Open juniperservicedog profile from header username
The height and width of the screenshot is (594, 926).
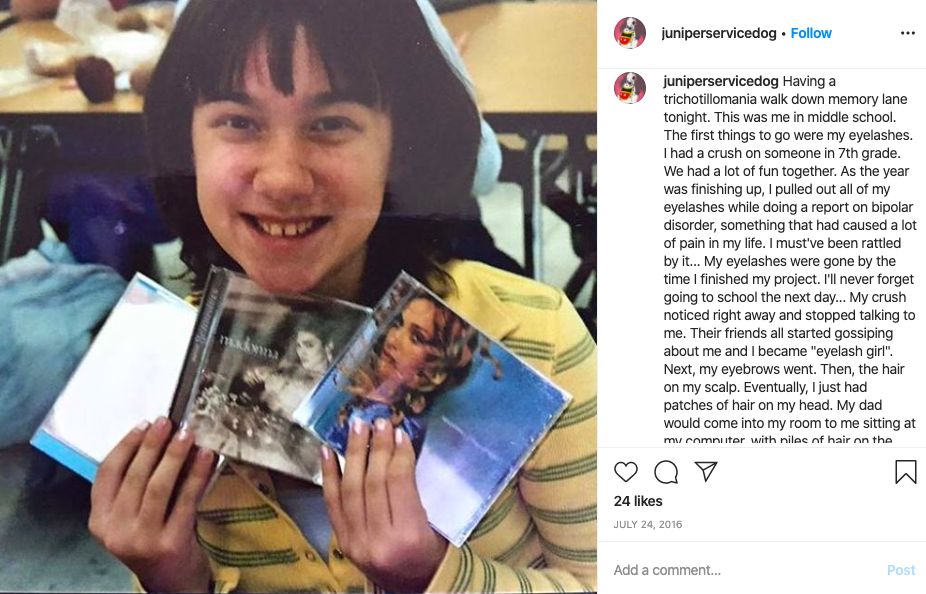719,33
